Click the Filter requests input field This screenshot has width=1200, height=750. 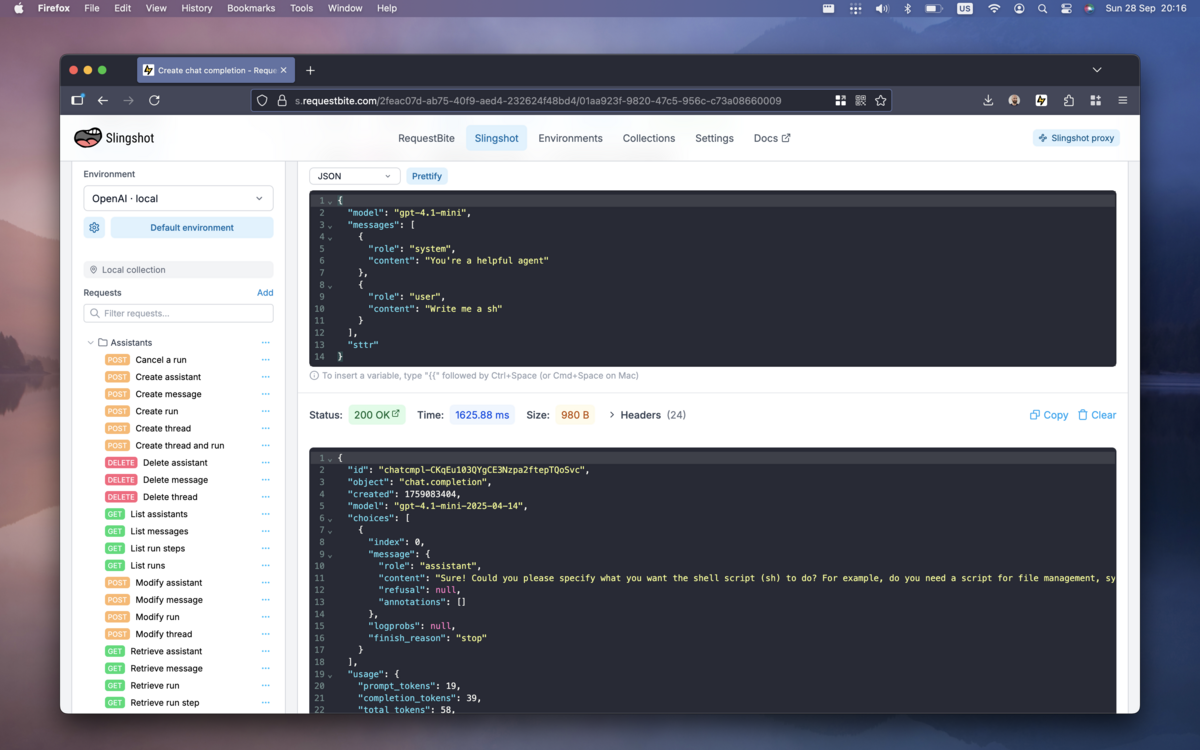pos(178,314)
